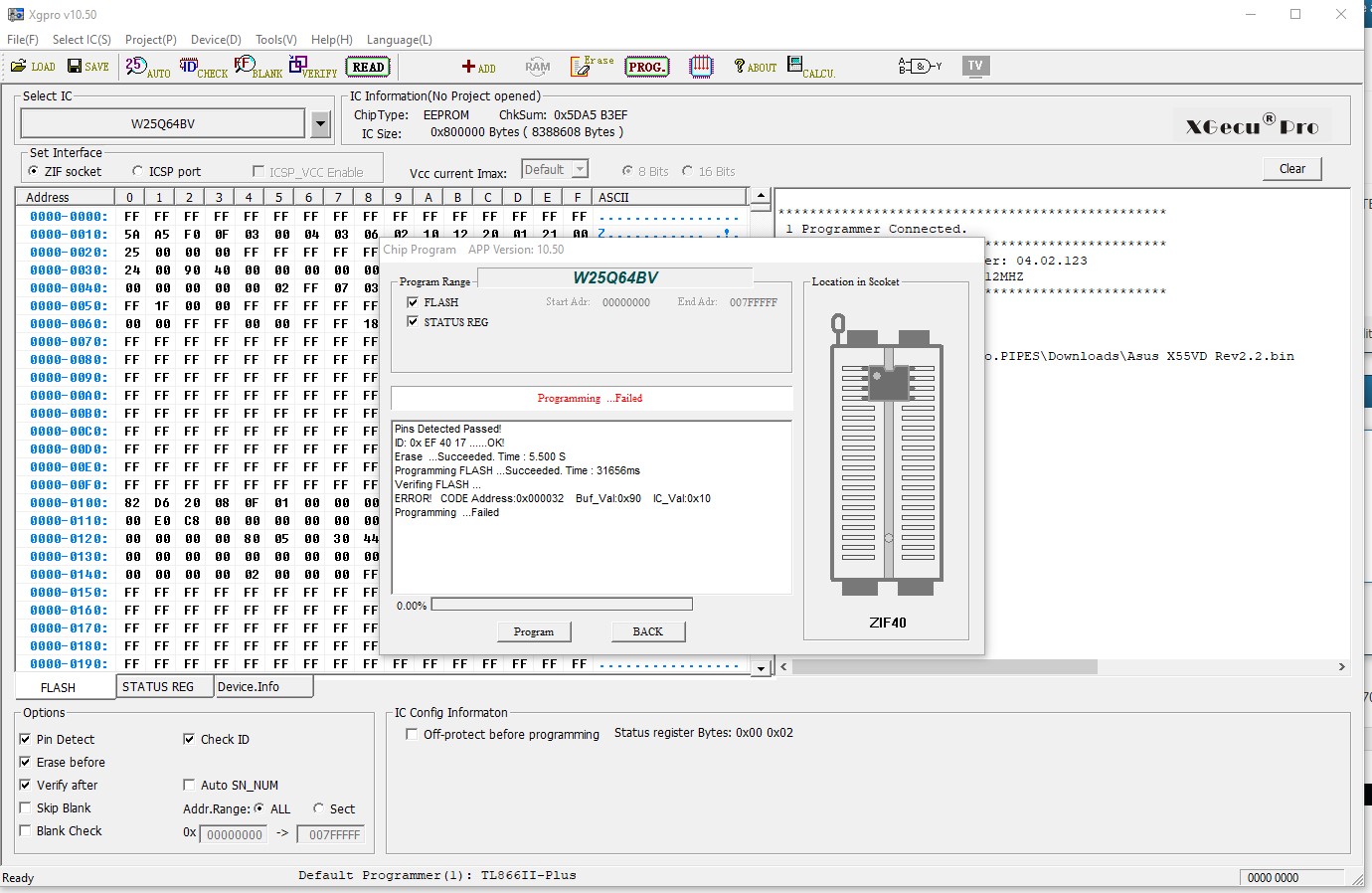Screen dimensions: 1372x893
Task: Click the programming progress bar
Action: click(562, 604)
